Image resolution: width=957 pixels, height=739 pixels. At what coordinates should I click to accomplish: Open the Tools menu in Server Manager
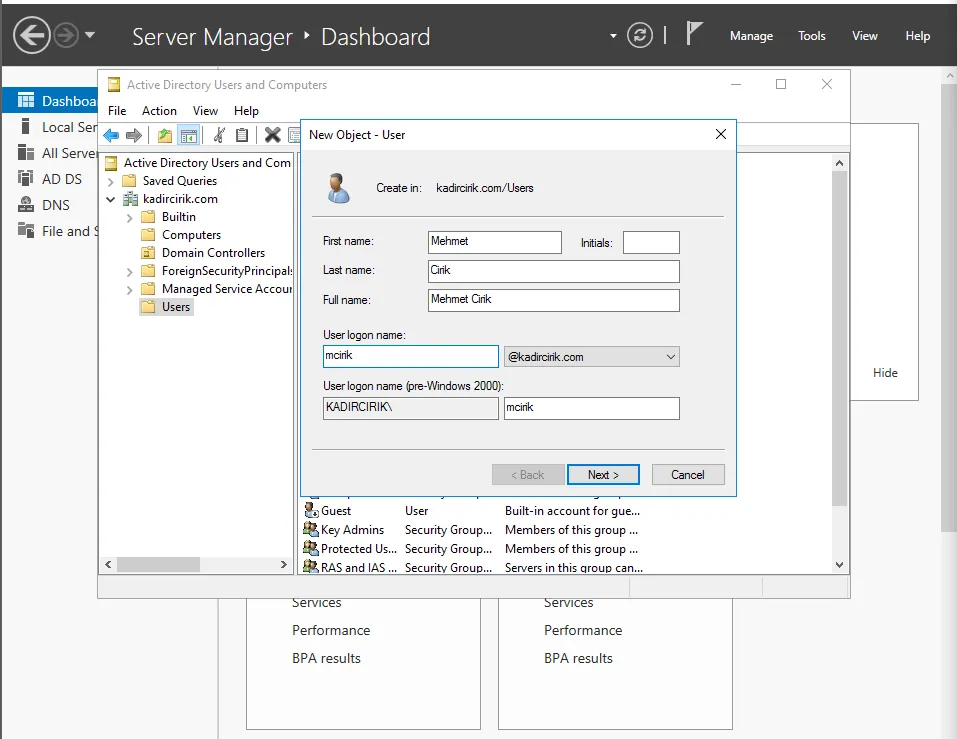click(812, 36)
